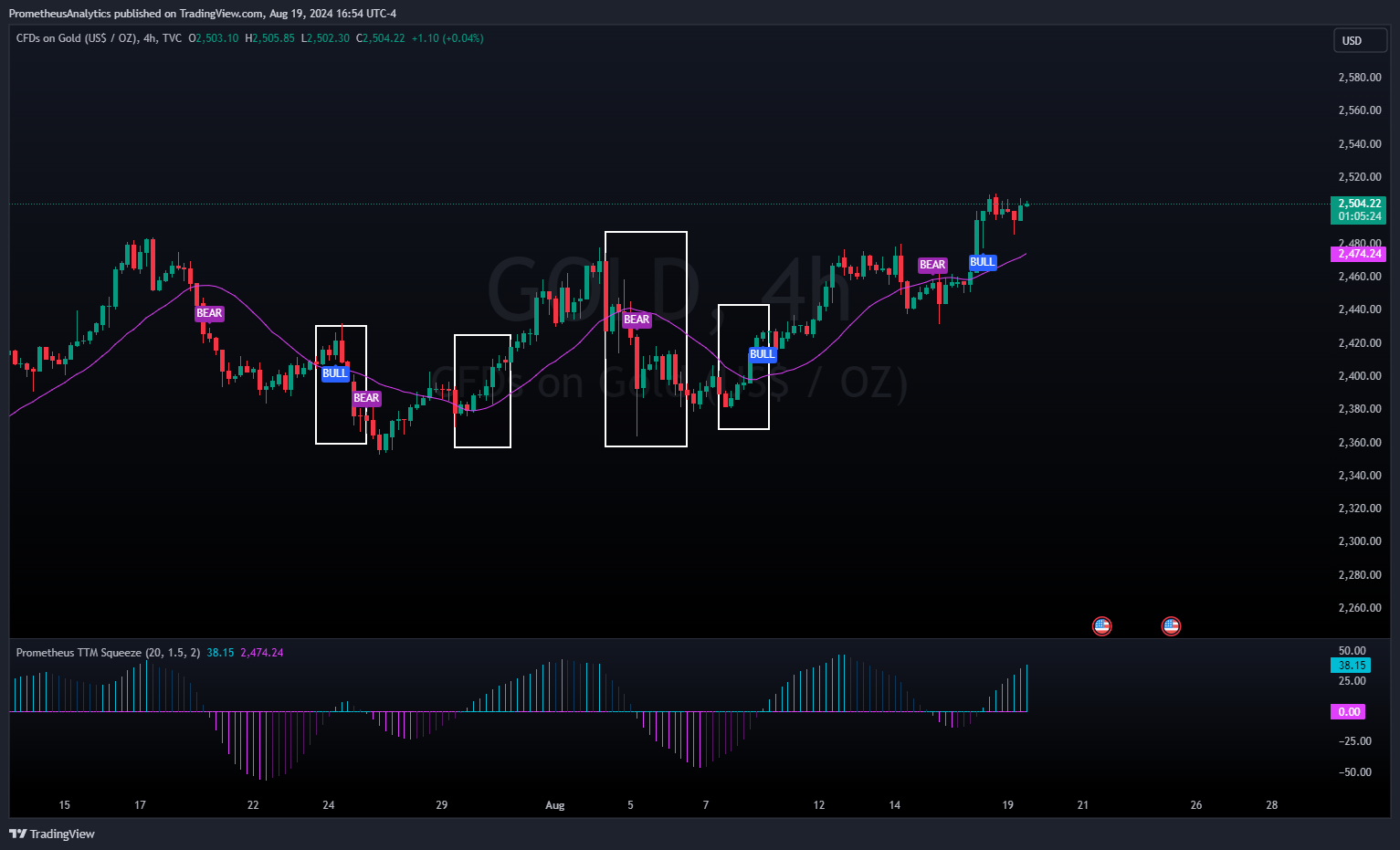Click the close value C2,504.22
The height and width of the screenshot is (850, 1400).
click(381, 38)
